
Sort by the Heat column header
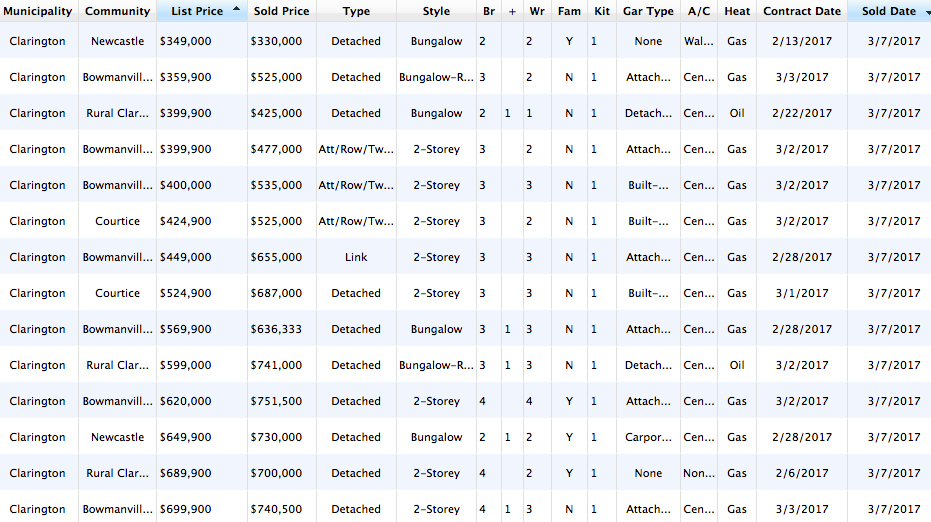[737, 12]
